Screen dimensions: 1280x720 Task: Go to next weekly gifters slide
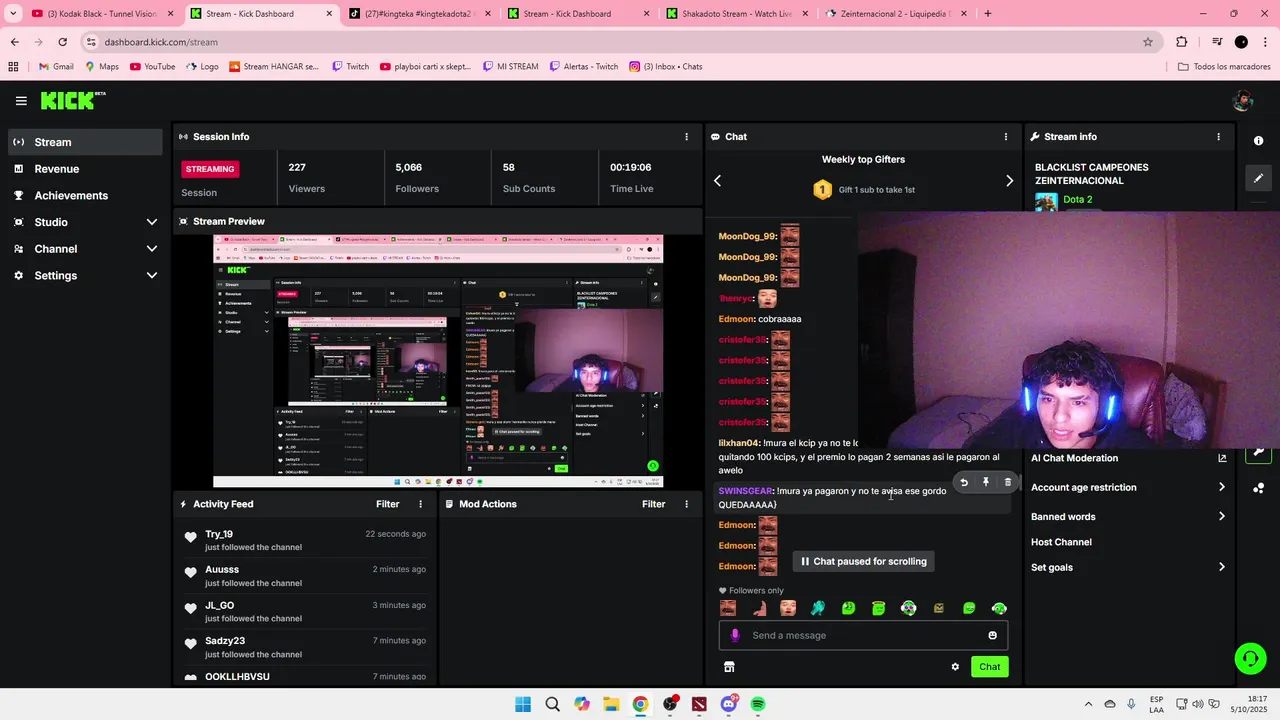coord(1009,181)
